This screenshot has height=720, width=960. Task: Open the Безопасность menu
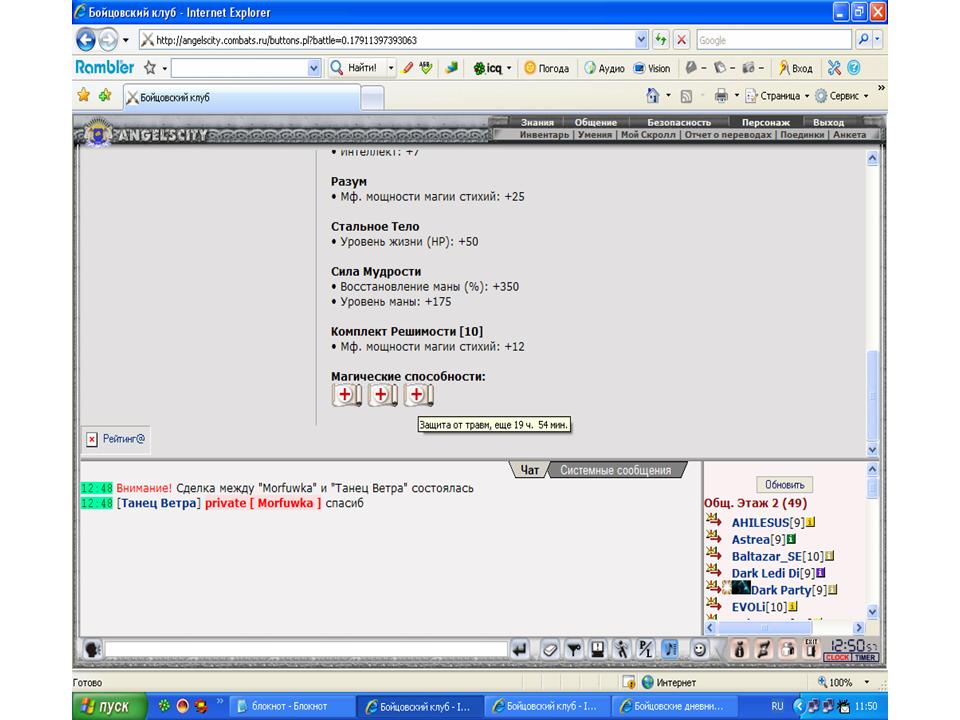coord(678,122)
